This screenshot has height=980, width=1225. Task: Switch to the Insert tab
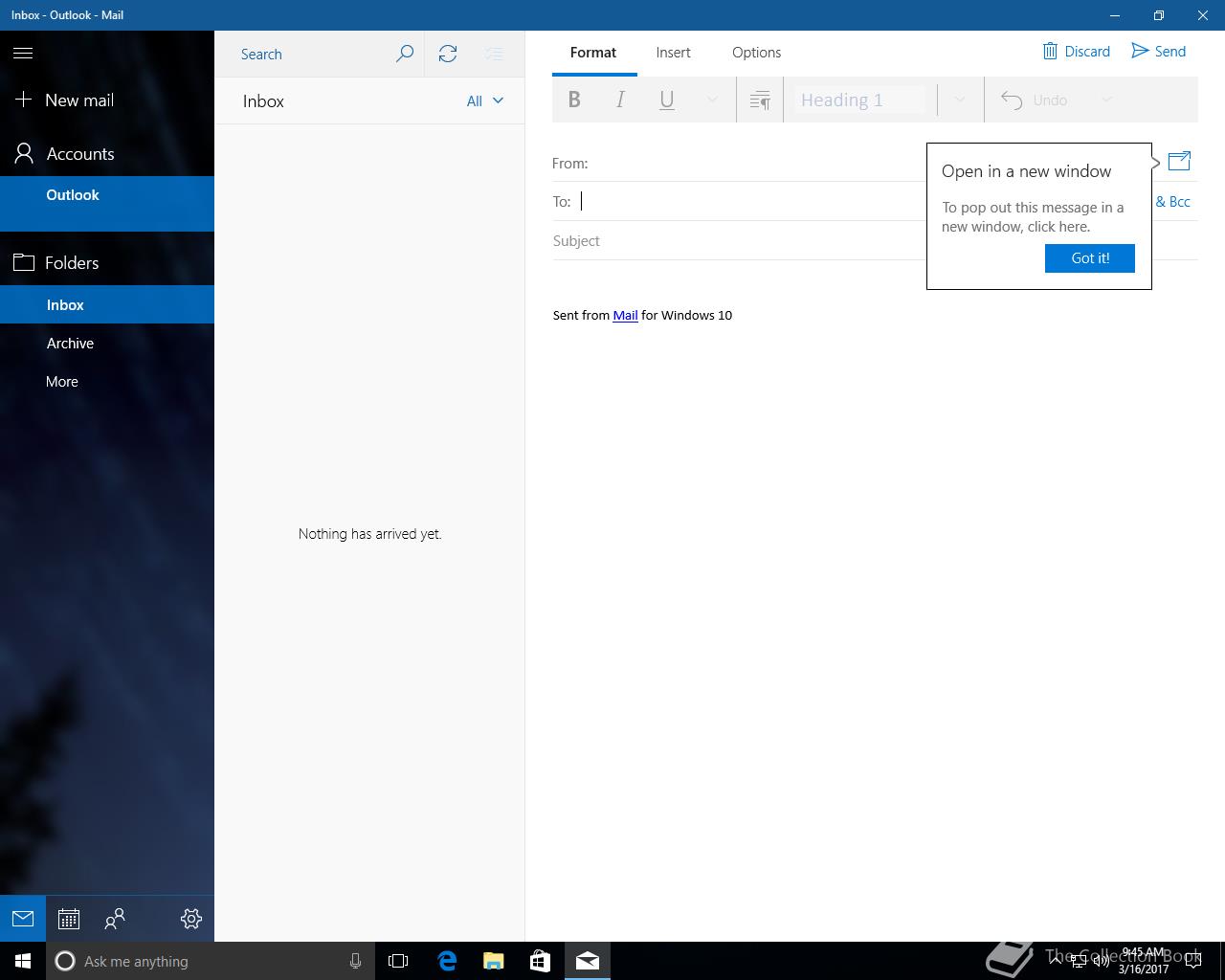pyautogui.click(x=673, y=53)
